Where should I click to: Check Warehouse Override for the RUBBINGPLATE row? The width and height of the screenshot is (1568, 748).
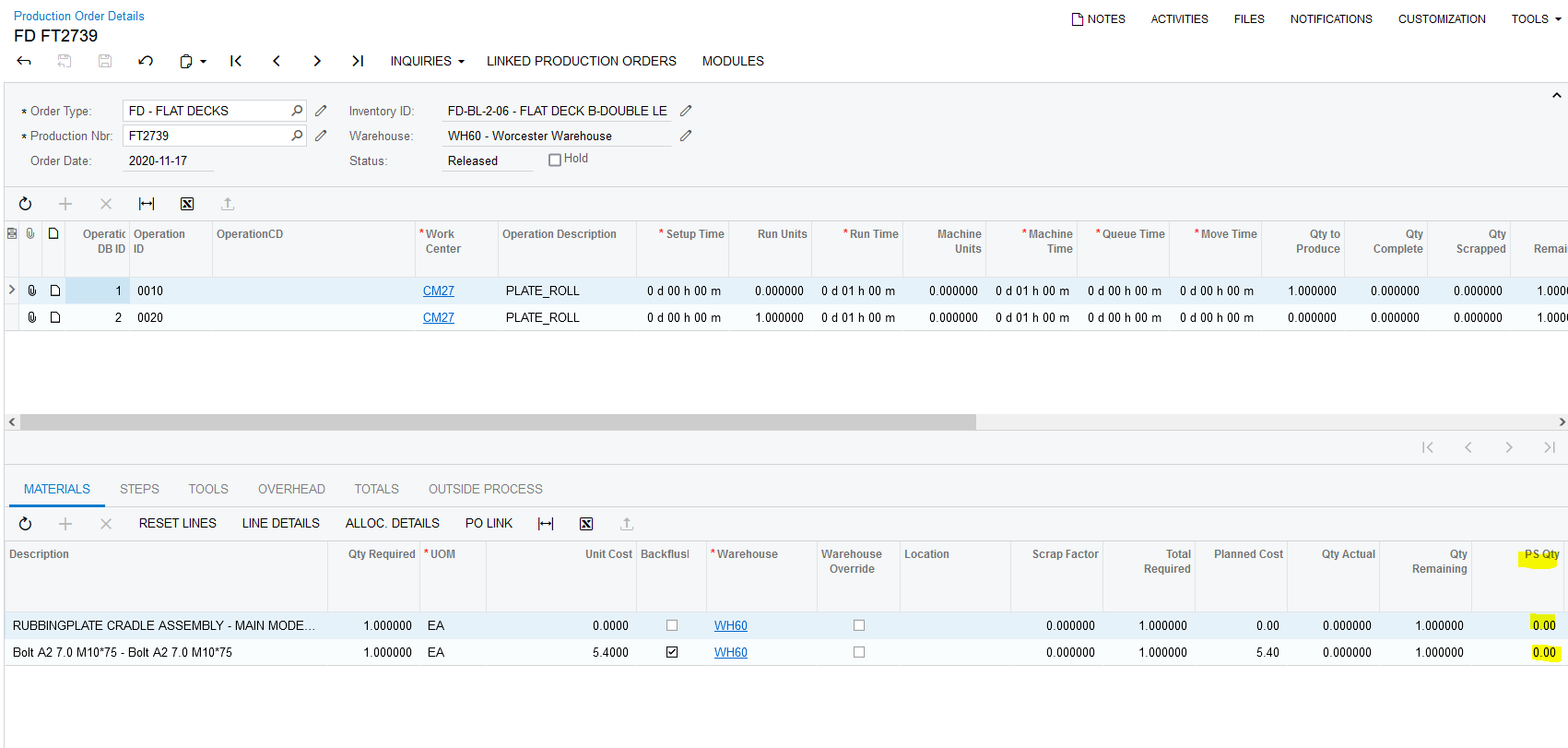[859, 625]
